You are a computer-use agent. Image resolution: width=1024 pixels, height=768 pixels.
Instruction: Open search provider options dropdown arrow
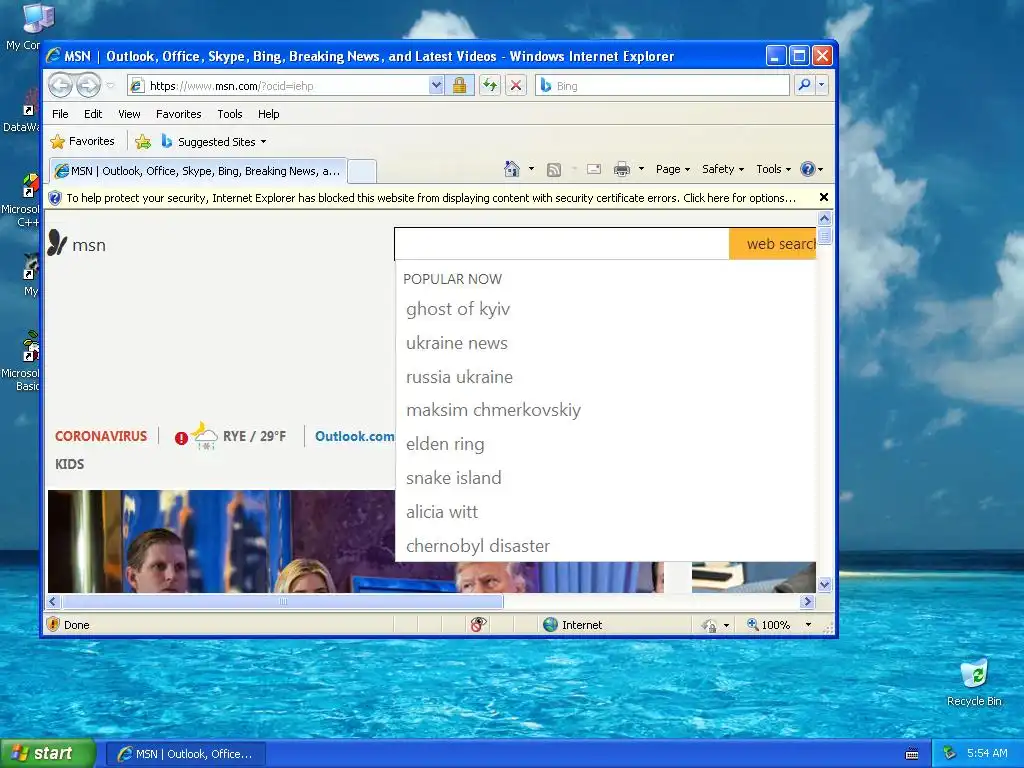[822, 85]
